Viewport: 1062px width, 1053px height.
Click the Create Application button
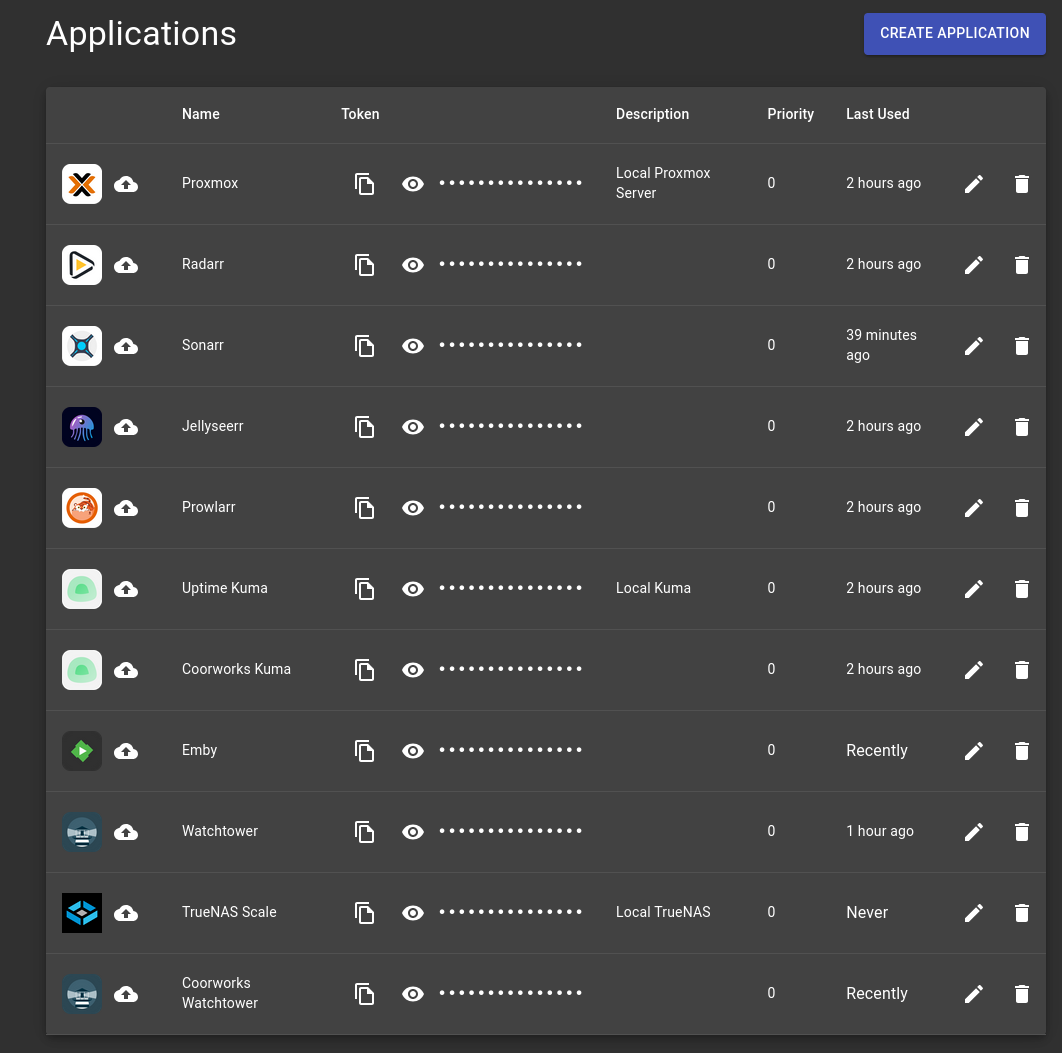click(954, 33)
